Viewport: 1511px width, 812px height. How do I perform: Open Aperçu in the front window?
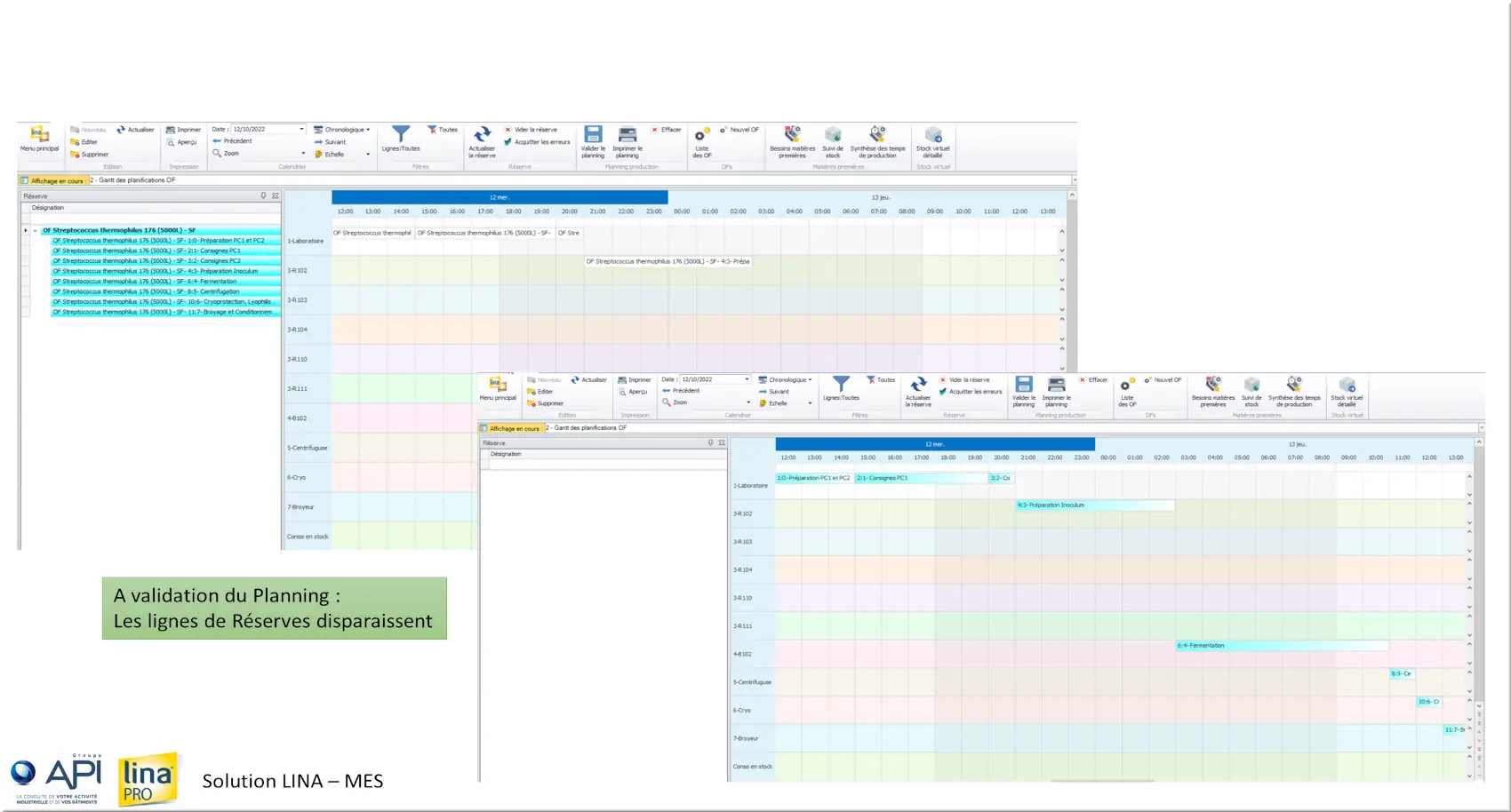(x=633, y=392)
